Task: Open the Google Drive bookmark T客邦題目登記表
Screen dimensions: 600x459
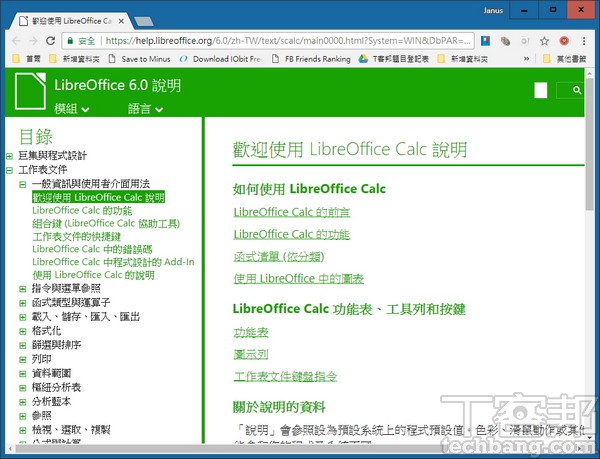Action: click(x=393, y=59)
